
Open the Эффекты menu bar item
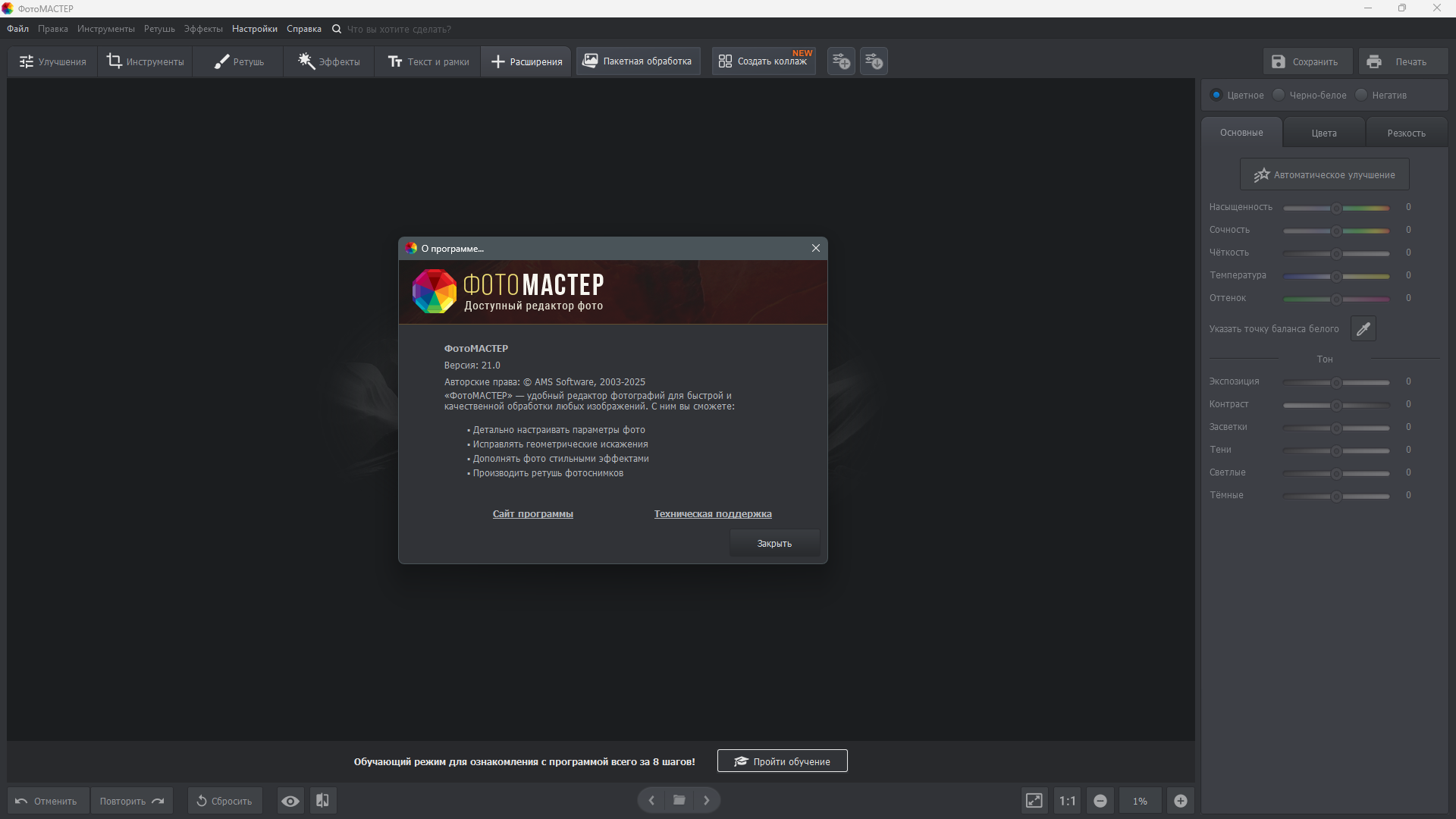coord(203,29)
